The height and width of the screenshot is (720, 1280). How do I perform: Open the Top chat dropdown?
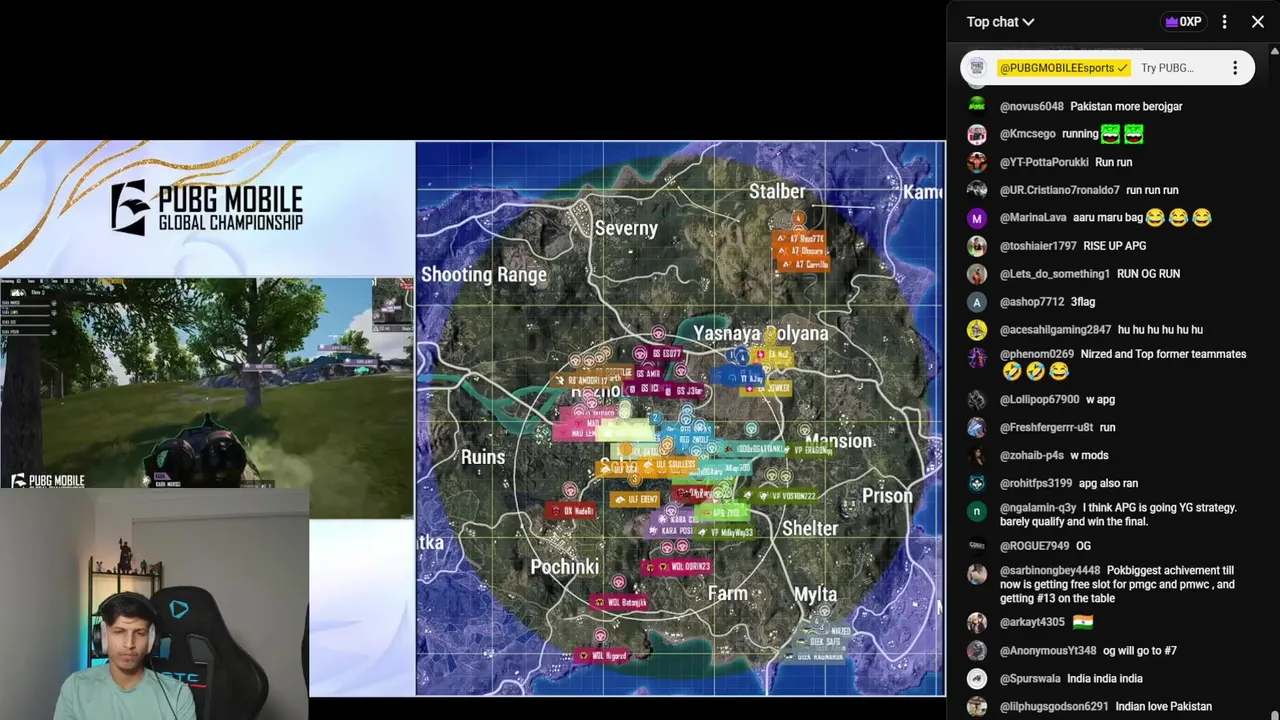point(1000,22)
